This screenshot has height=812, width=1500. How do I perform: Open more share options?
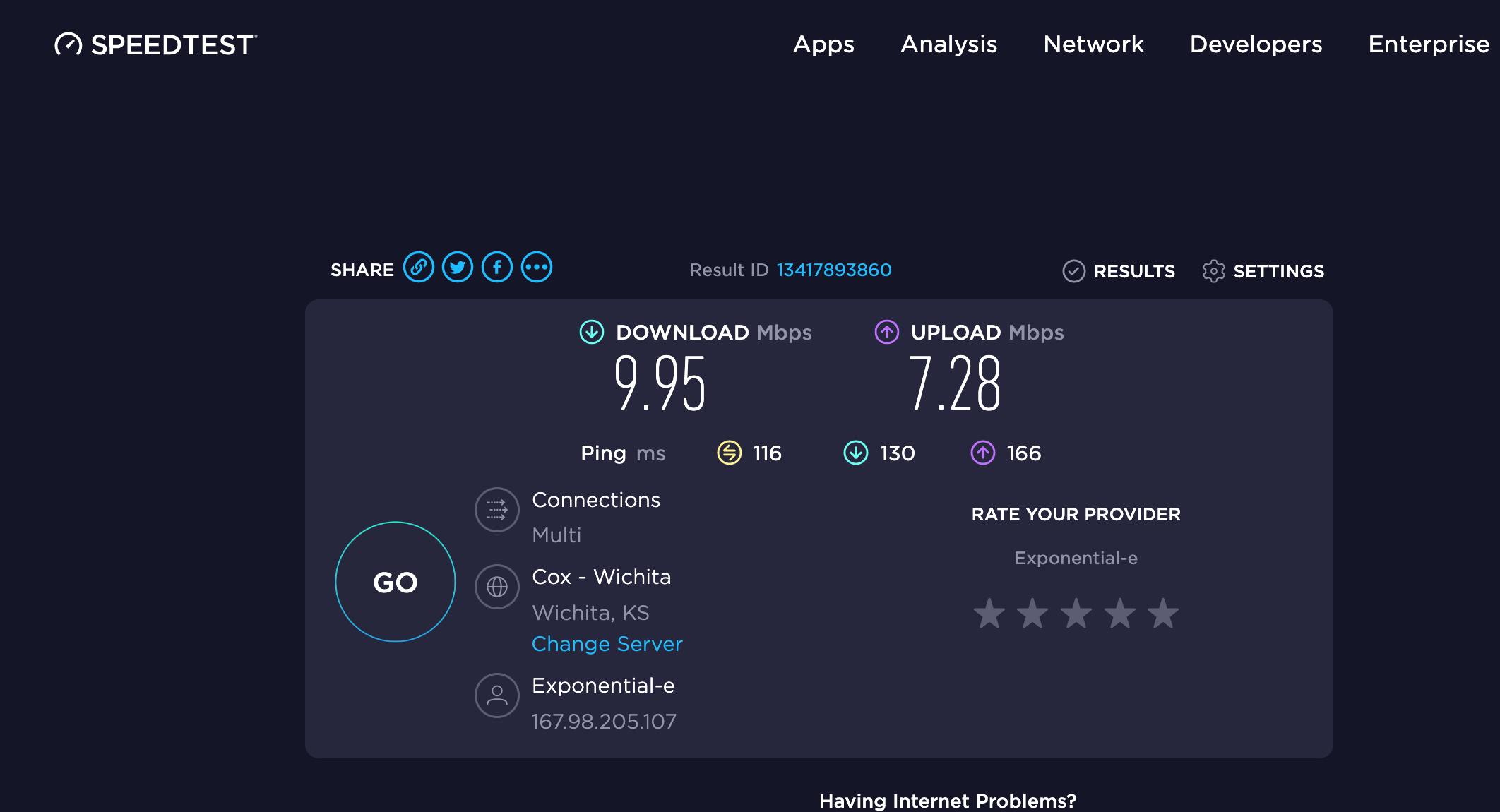tap(537, 268)
